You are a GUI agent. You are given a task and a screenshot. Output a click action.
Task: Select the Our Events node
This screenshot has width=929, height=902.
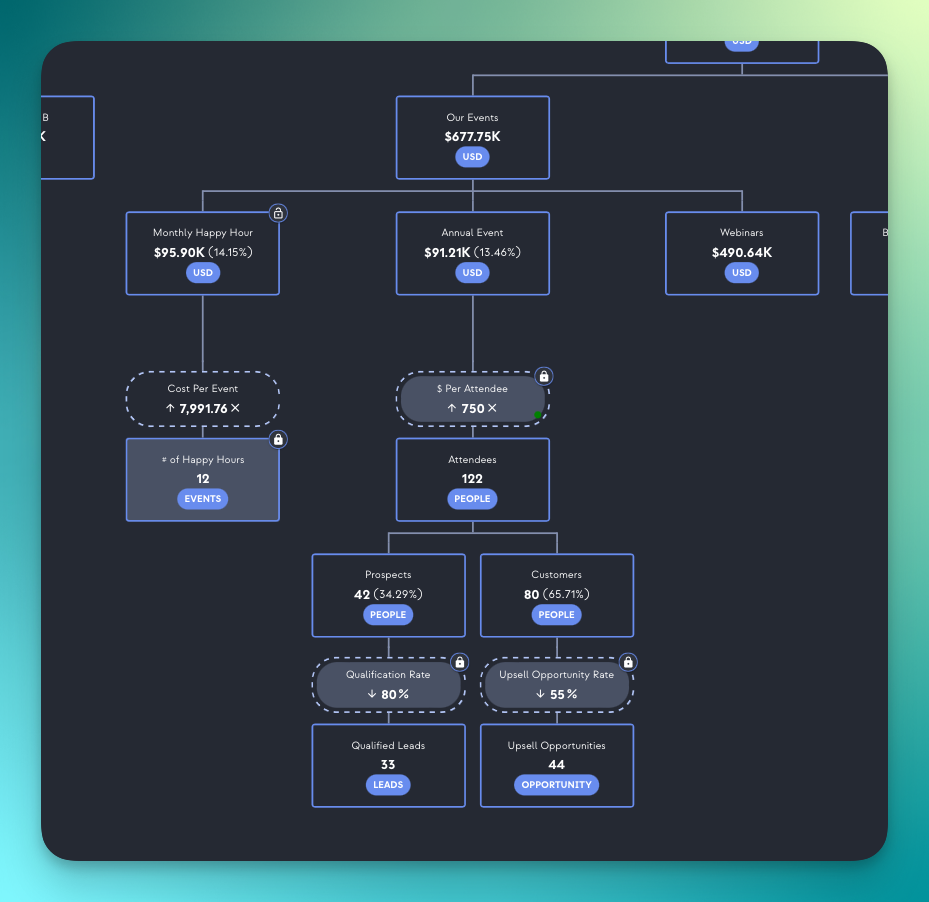coord(472,137)
